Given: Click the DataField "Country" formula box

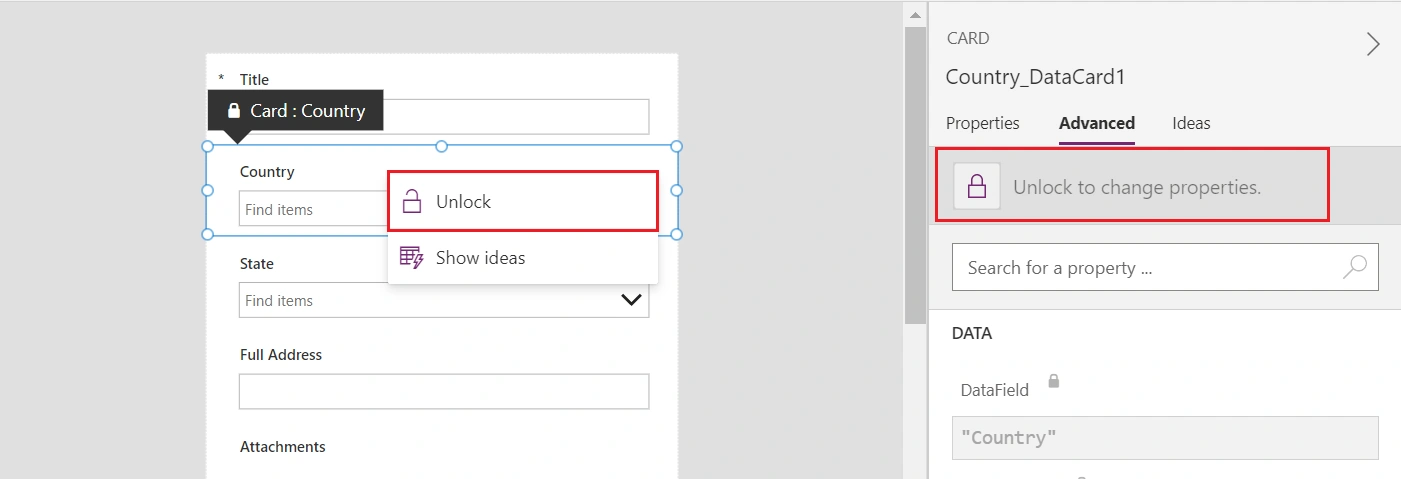Looking at the screenshot, I should coord(1165,438).
